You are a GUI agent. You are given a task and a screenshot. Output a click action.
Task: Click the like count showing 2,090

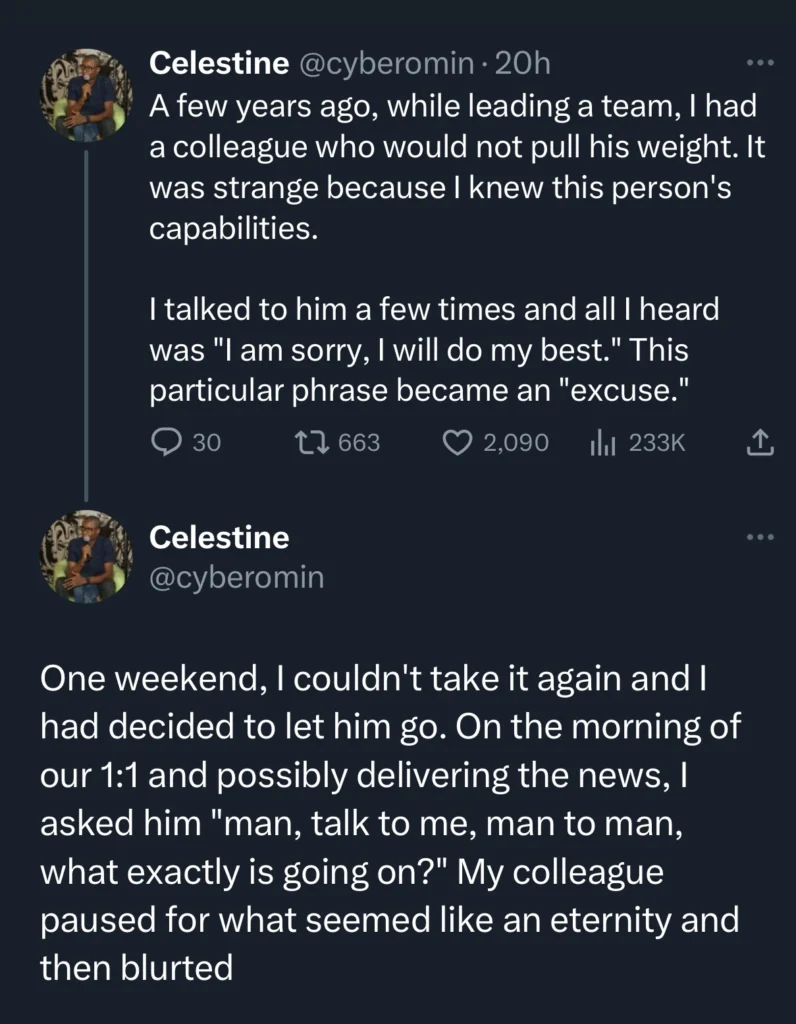pyautogui.click(x=515, y=443)
